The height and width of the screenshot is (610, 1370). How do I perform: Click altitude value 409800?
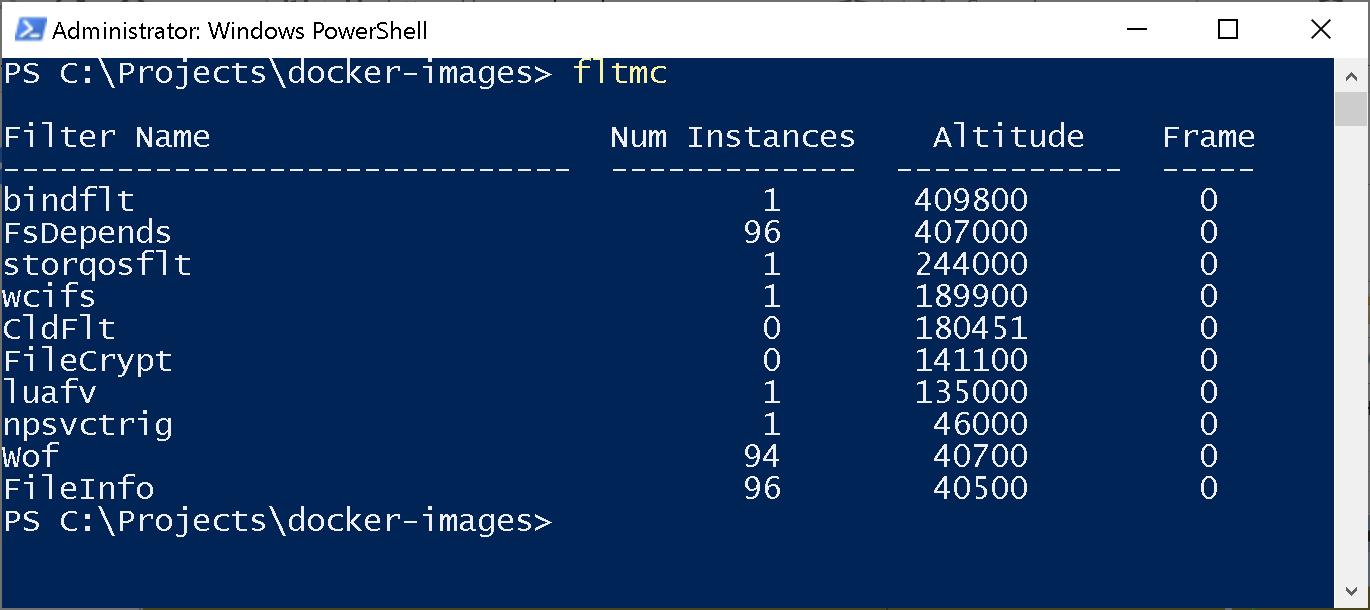(x=970, y=201)
